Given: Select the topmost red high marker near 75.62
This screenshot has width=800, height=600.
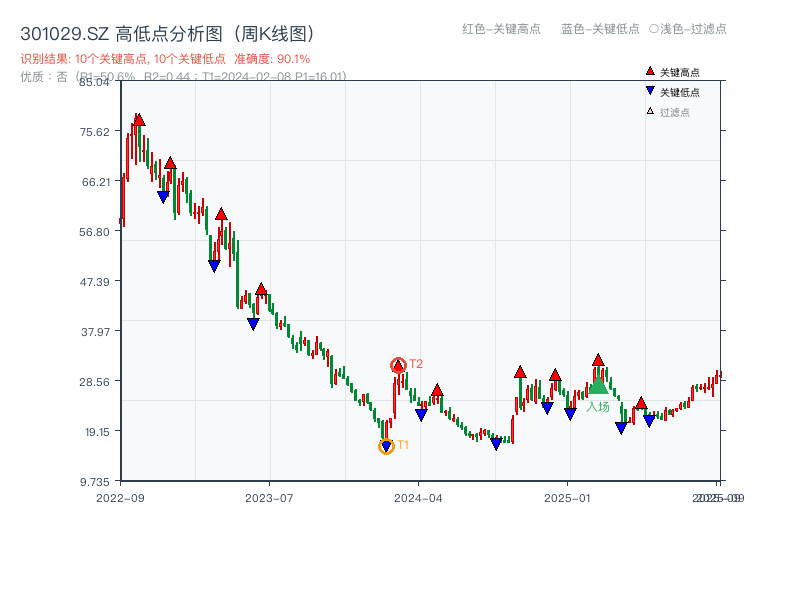Looking at the screenshot, I should pyautogui.click(x=139, y=120).
